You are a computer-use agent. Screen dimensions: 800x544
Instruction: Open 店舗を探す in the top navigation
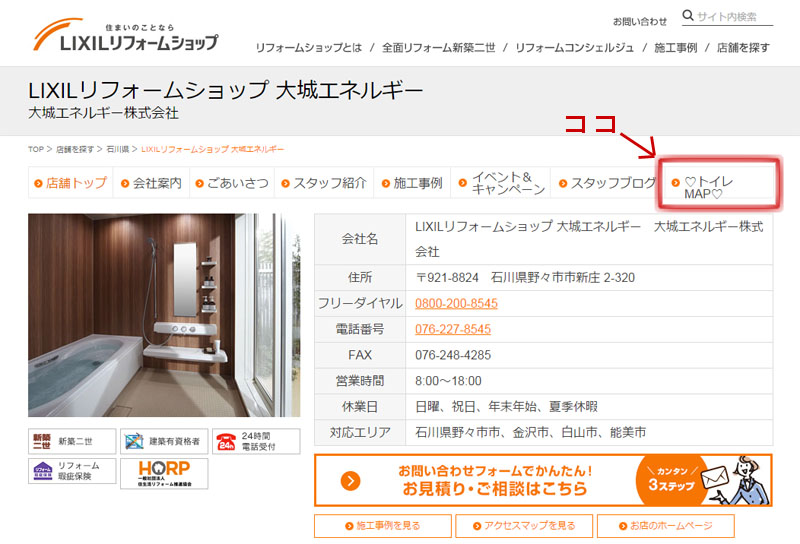[x=743, y=47]
